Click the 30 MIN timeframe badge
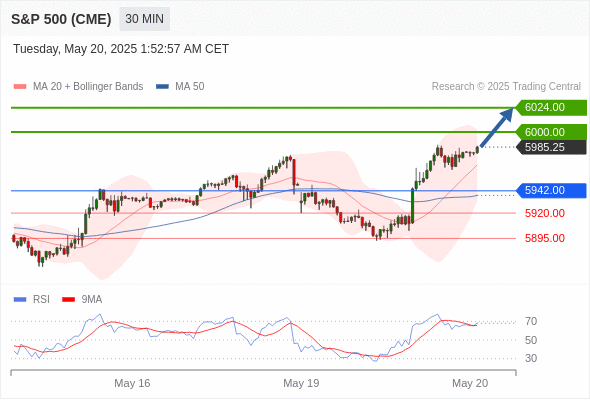 [144, 19]
